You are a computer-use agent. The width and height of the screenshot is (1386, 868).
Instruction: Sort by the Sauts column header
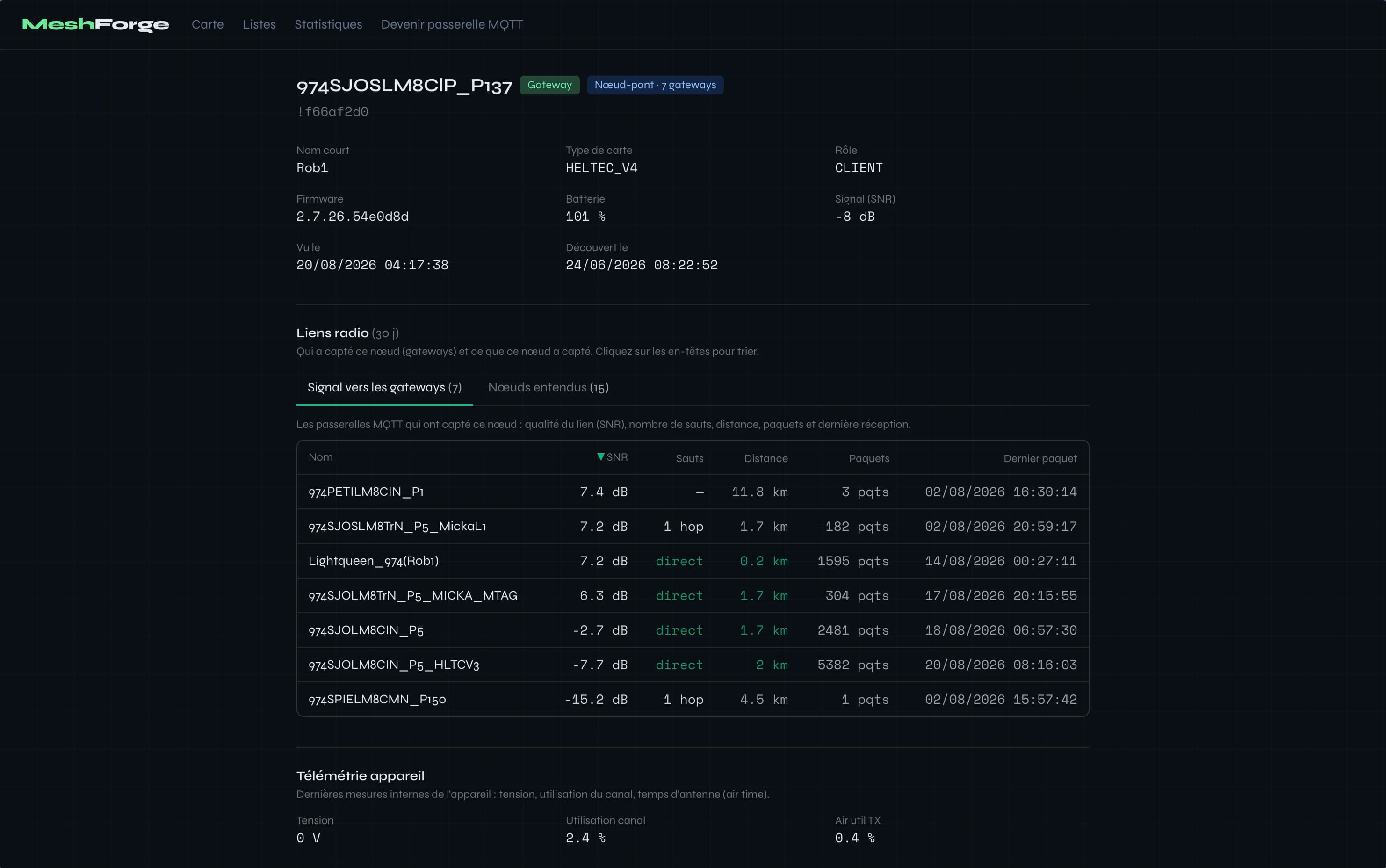click(689, 458)
